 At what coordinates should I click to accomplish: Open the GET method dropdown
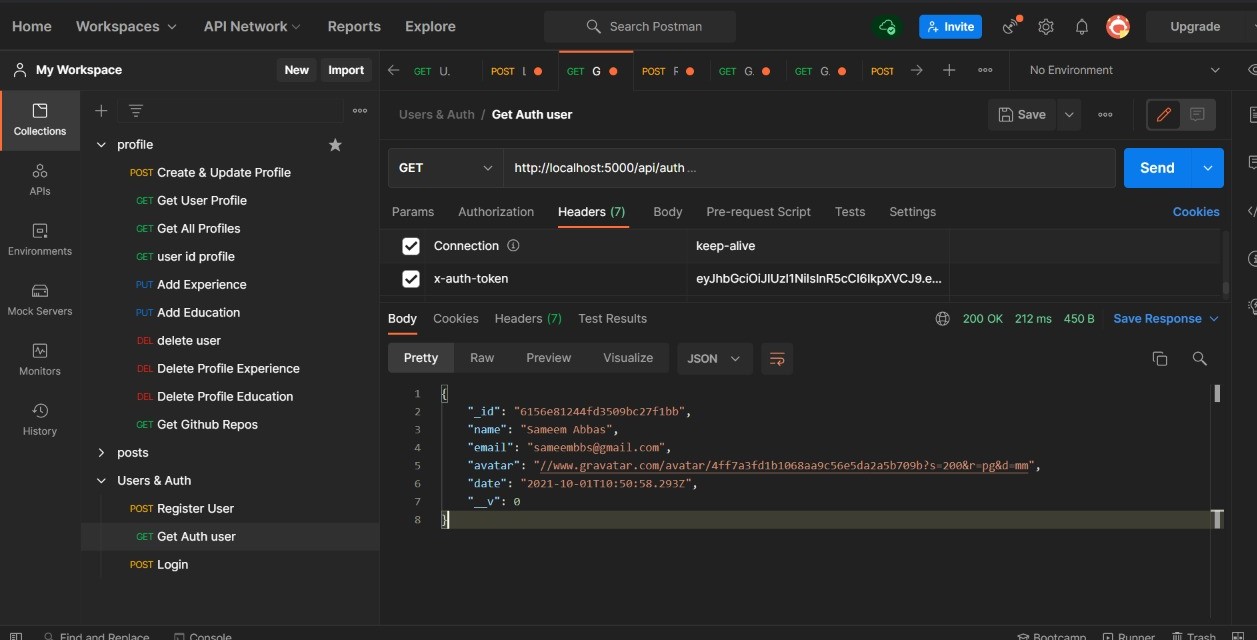445,168
